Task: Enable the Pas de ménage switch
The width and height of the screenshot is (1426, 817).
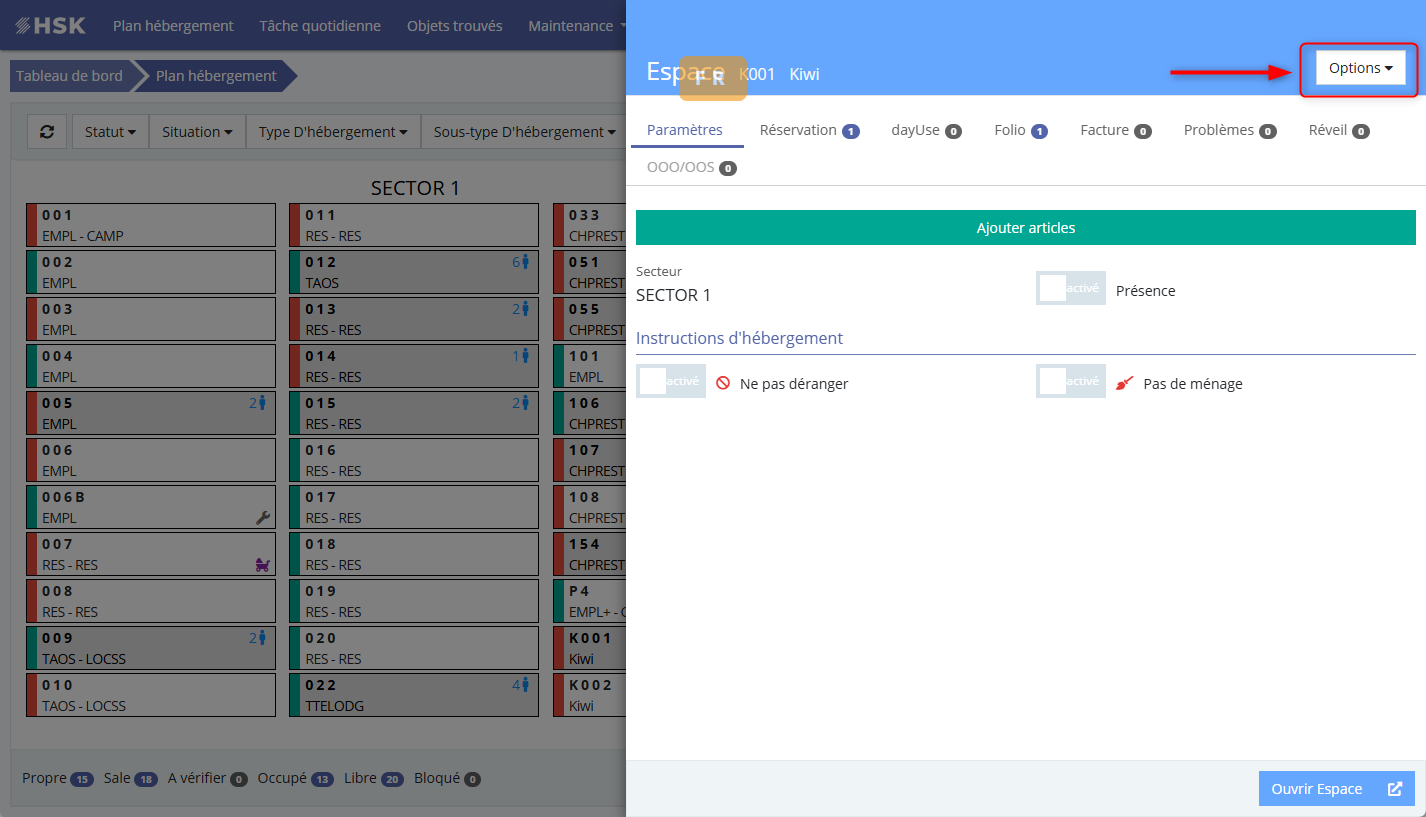Action: pyautogui.click(x=1070, y=382)
